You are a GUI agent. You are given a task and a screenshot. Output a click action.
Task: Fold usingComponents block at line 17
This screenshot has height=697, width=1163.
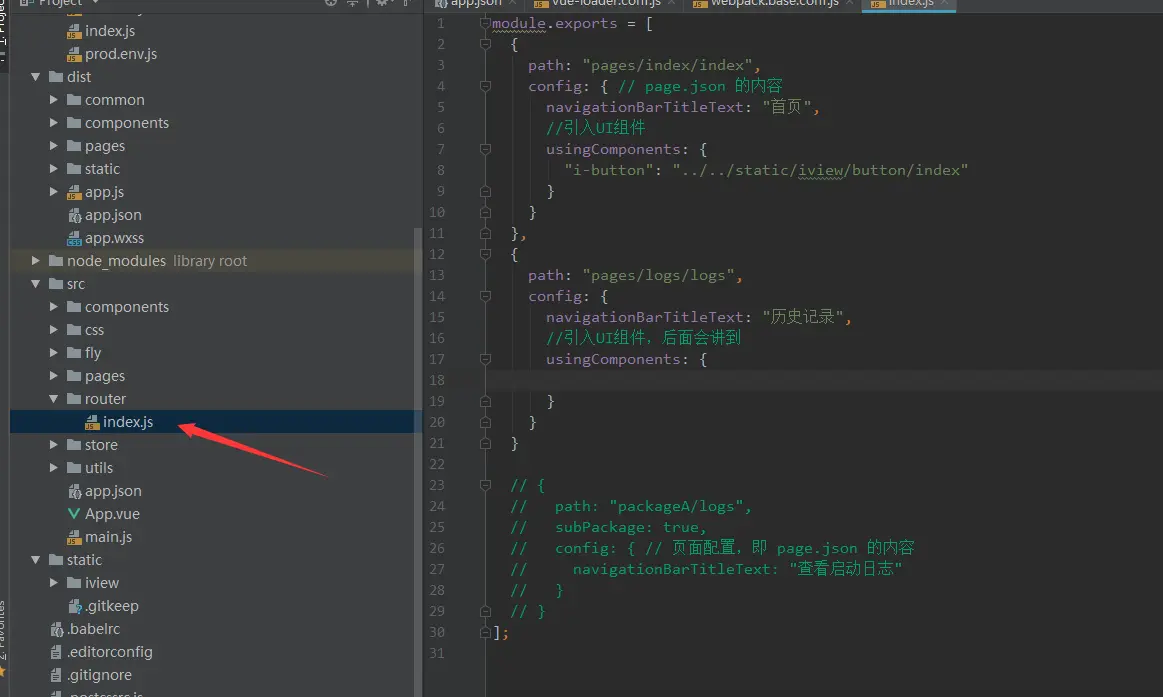(485, 359)
